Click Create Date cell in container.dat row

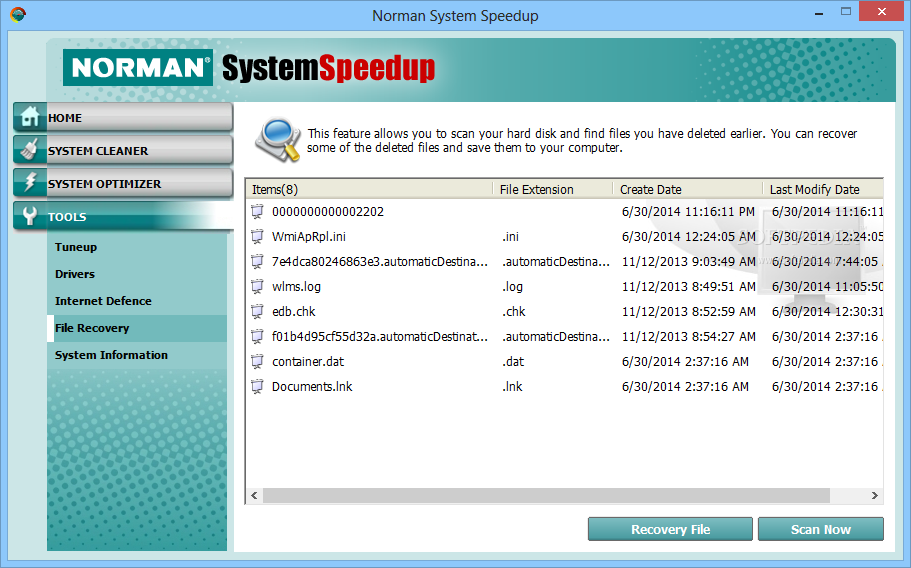tap(685, 361)
